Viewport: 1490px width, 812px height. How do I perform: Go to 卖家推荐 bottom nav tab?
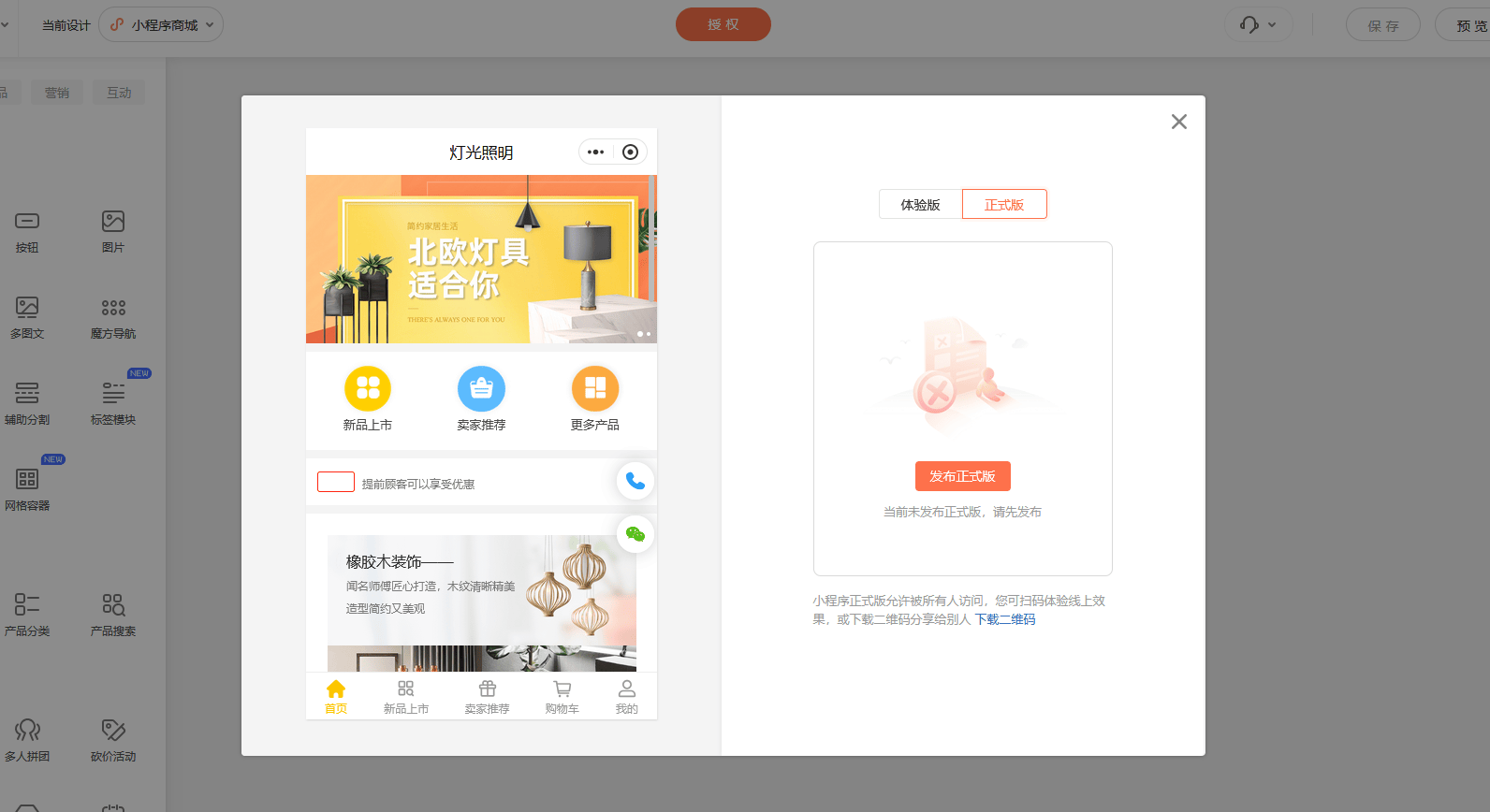tap(488, 697)
